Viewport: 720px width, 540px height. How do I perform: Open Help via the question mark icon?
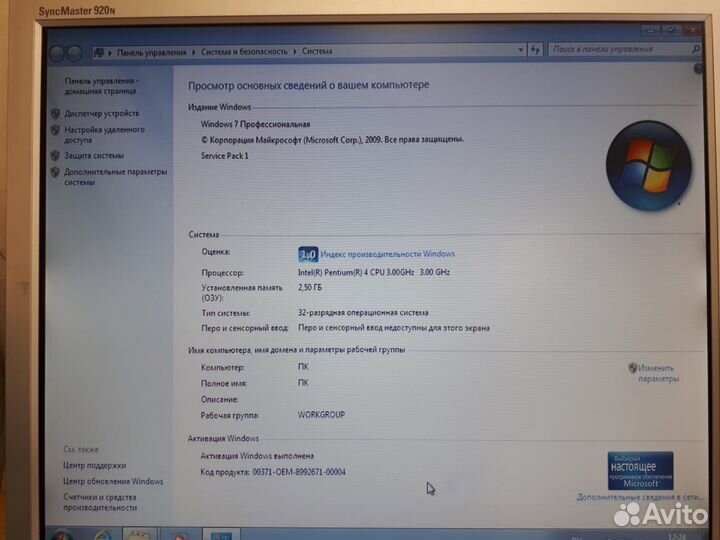click(698, 69)
